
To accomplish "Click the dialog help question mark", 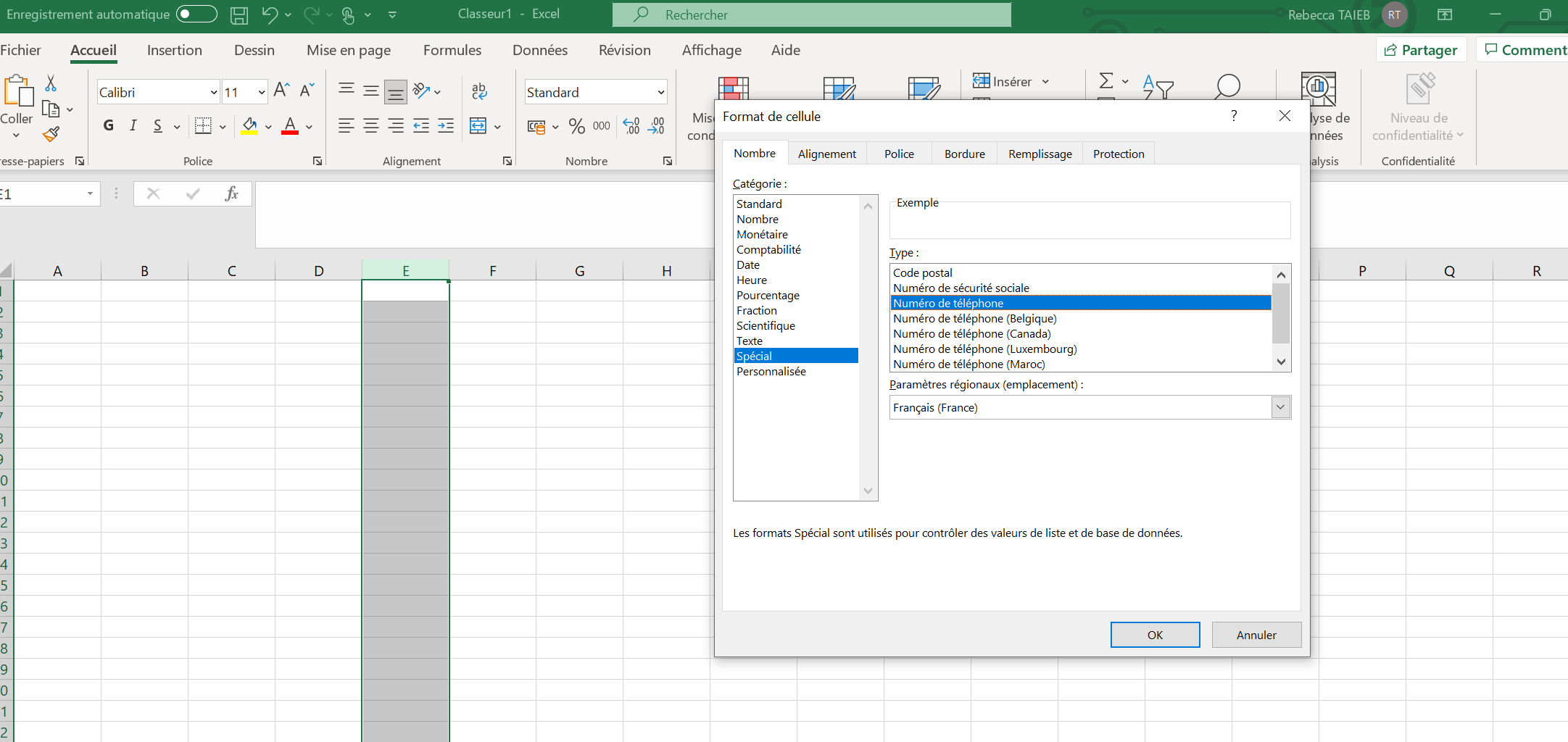I will pos(1234,116).
